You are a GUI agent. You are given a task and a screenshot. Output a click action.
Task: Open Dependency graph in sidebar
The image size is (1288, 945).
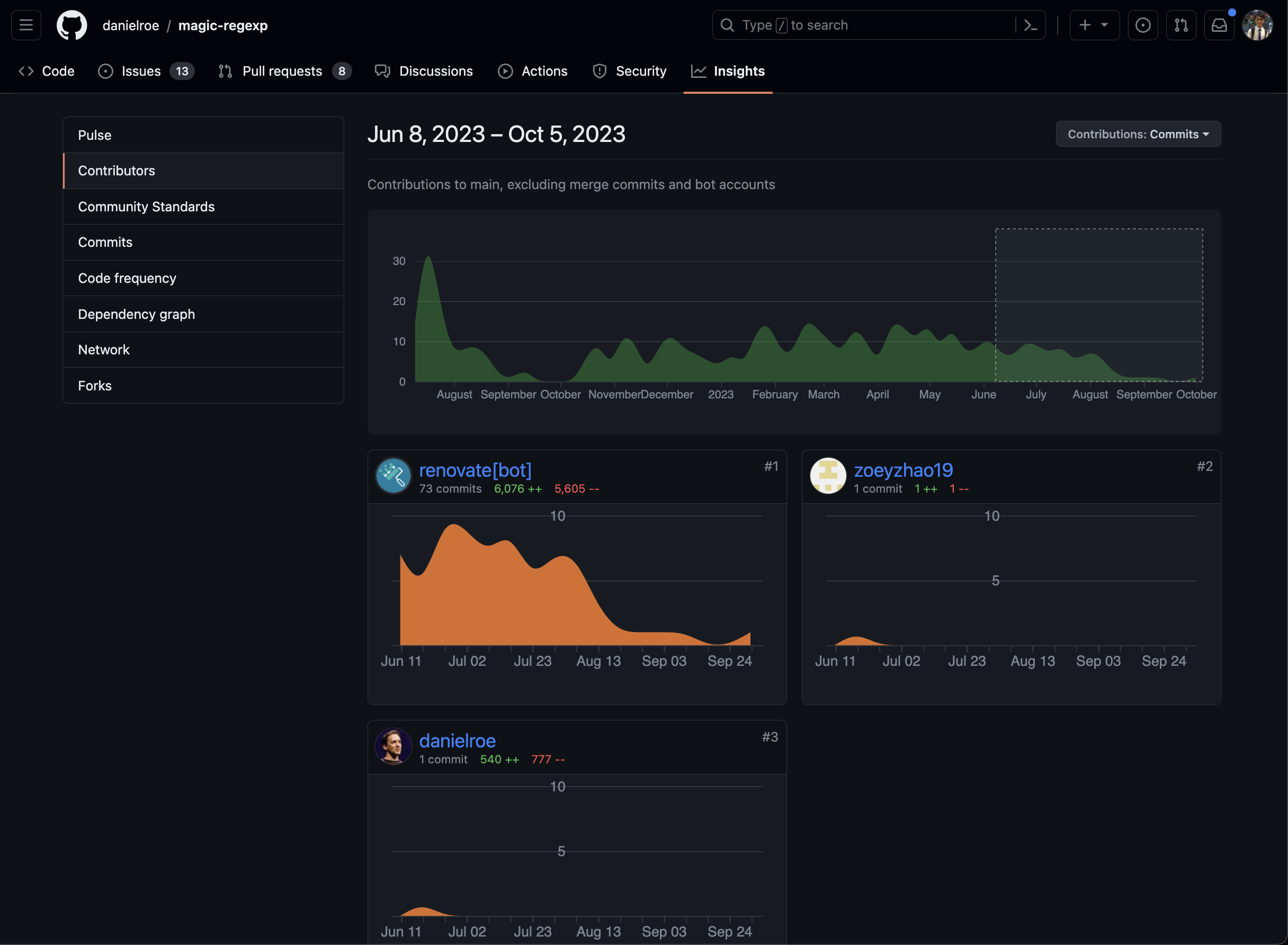click(x=203, y=314)
